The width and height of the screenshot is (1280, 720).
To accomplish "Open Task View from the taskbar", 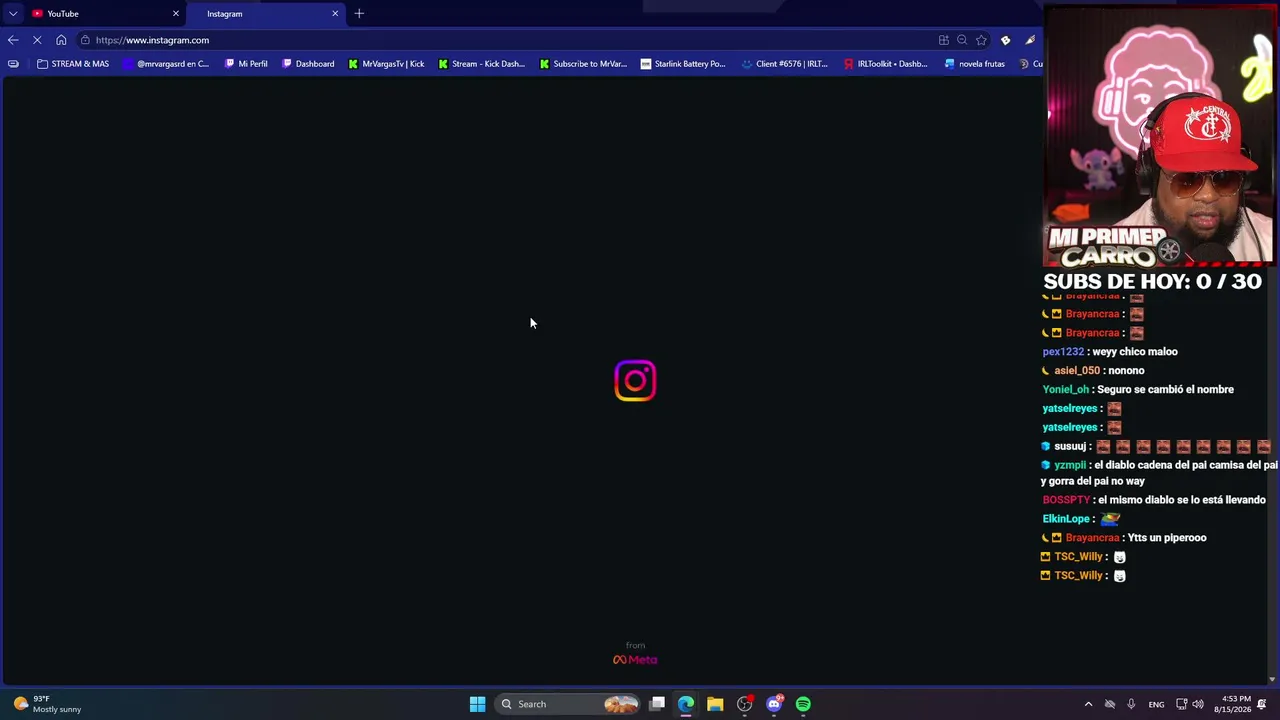I will (x=657, y=704).
